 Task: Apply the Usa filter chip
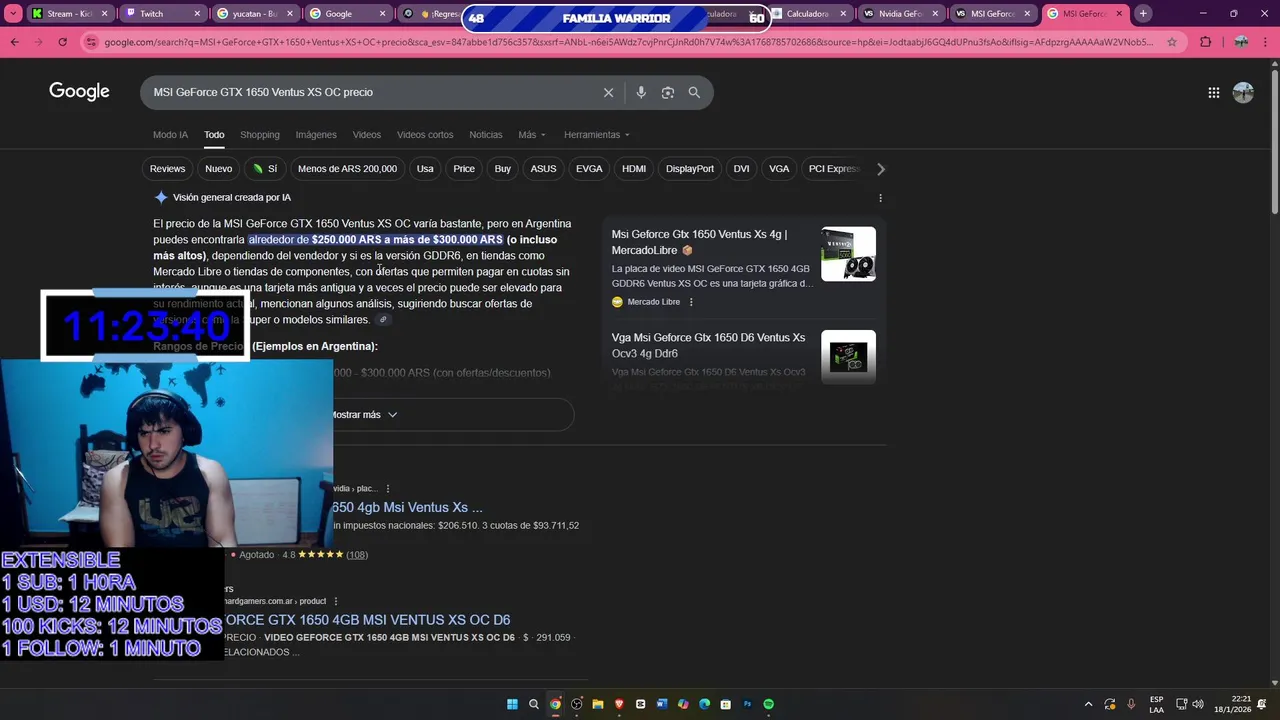point(425,169)
